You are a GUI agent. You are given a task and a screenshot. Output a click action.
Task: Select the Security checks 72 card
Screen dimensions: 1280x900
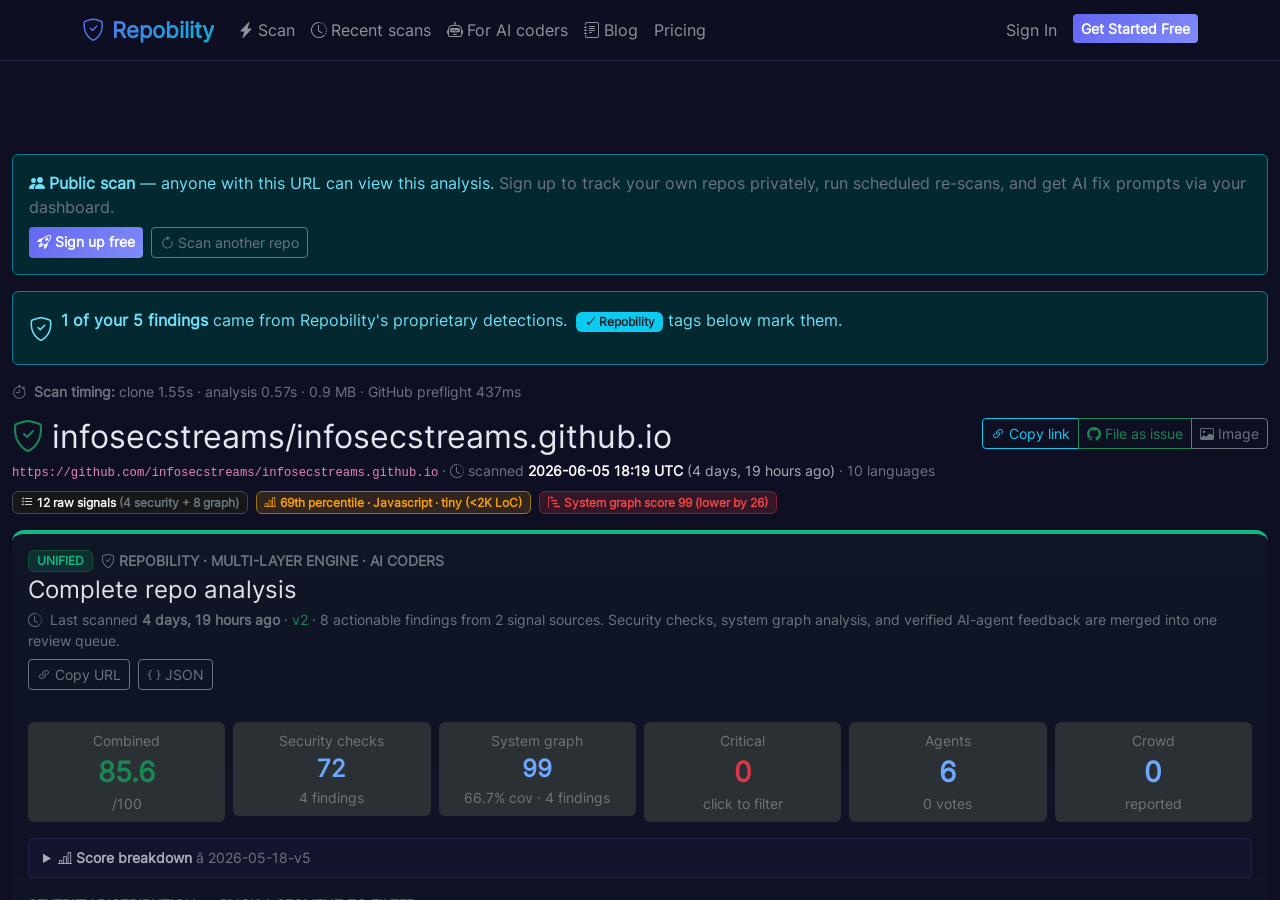332,769
